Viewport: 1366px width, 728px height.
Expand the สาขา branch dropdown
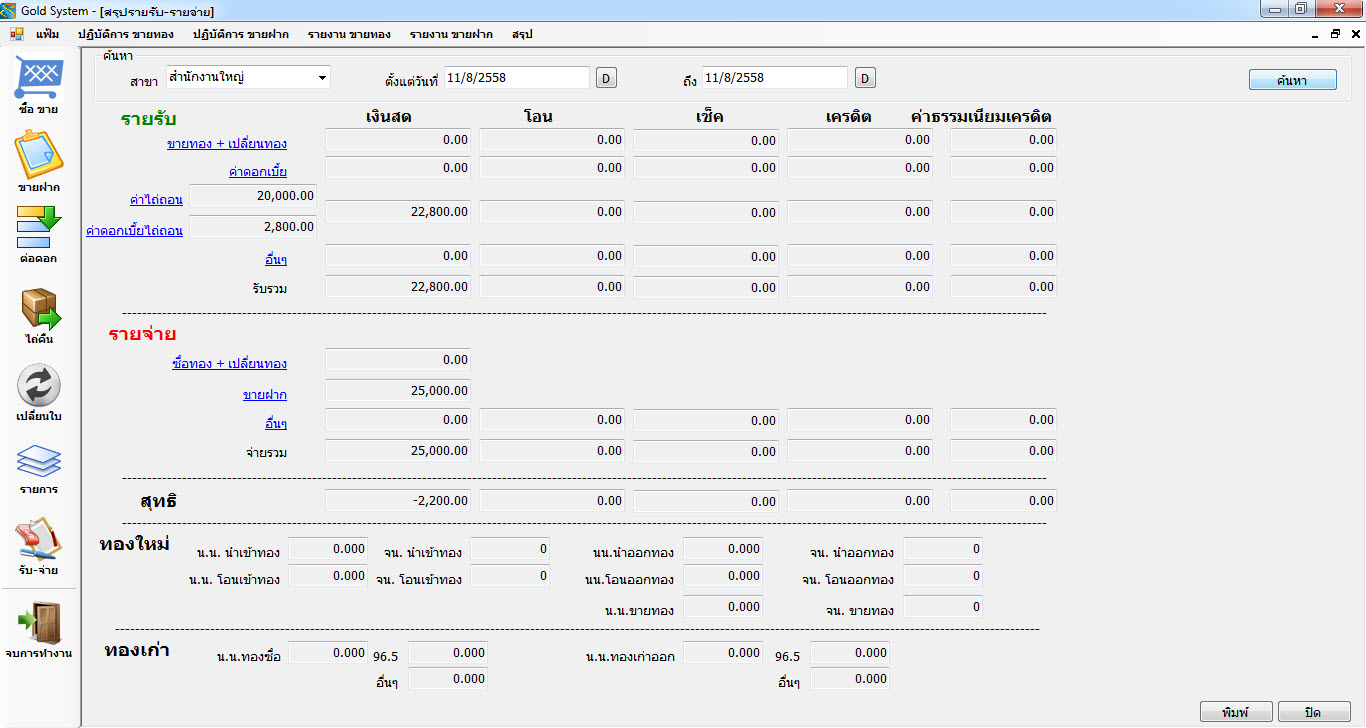pyautogui.click(x=322, y=77)
